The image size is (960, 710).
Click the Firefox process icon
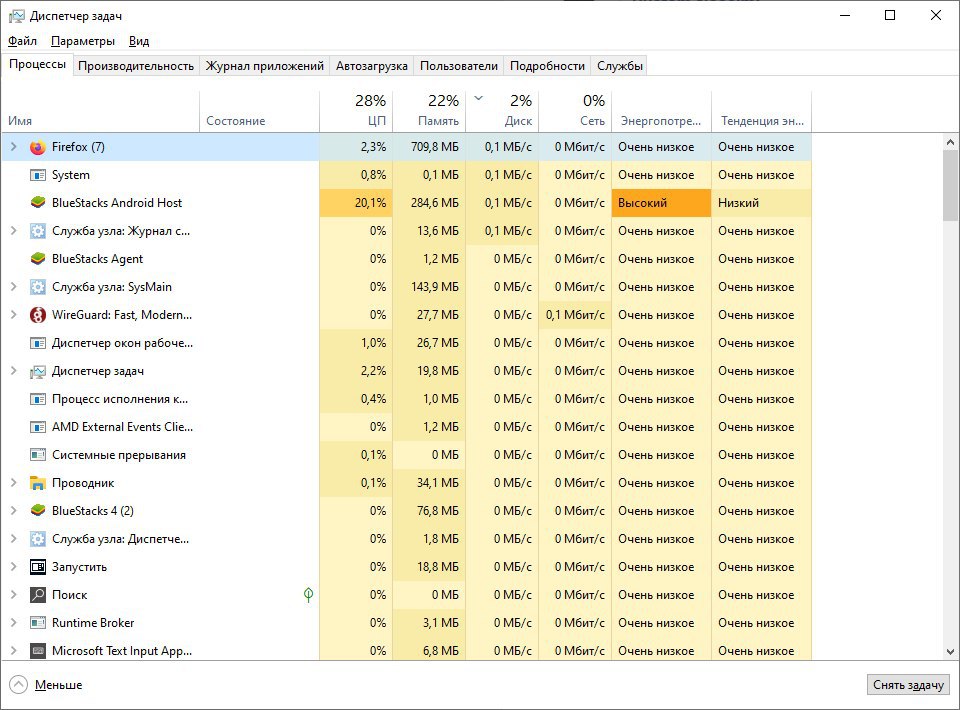pos(38,147)
